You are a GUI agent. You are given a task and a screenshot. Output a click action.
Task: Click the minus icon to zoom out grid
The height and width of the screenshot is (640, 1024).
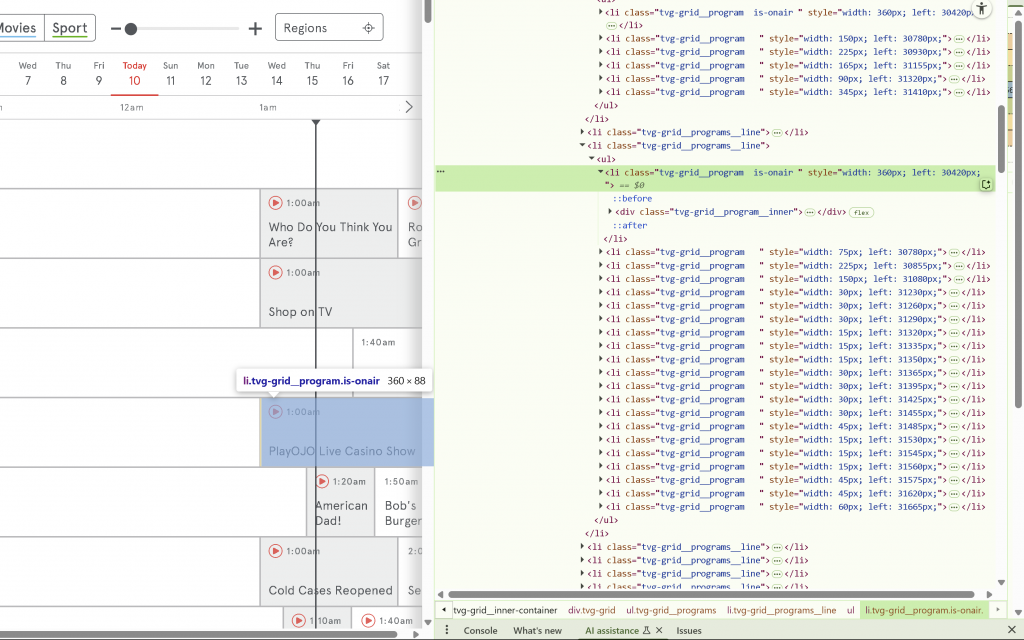click(116, 29)
